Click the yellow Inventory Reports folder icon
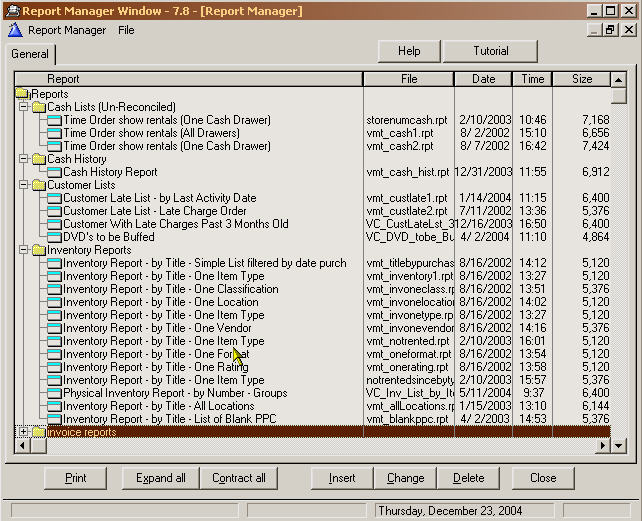Image resolution: width=642 pixels, height=521 pixels. [38, 250]
